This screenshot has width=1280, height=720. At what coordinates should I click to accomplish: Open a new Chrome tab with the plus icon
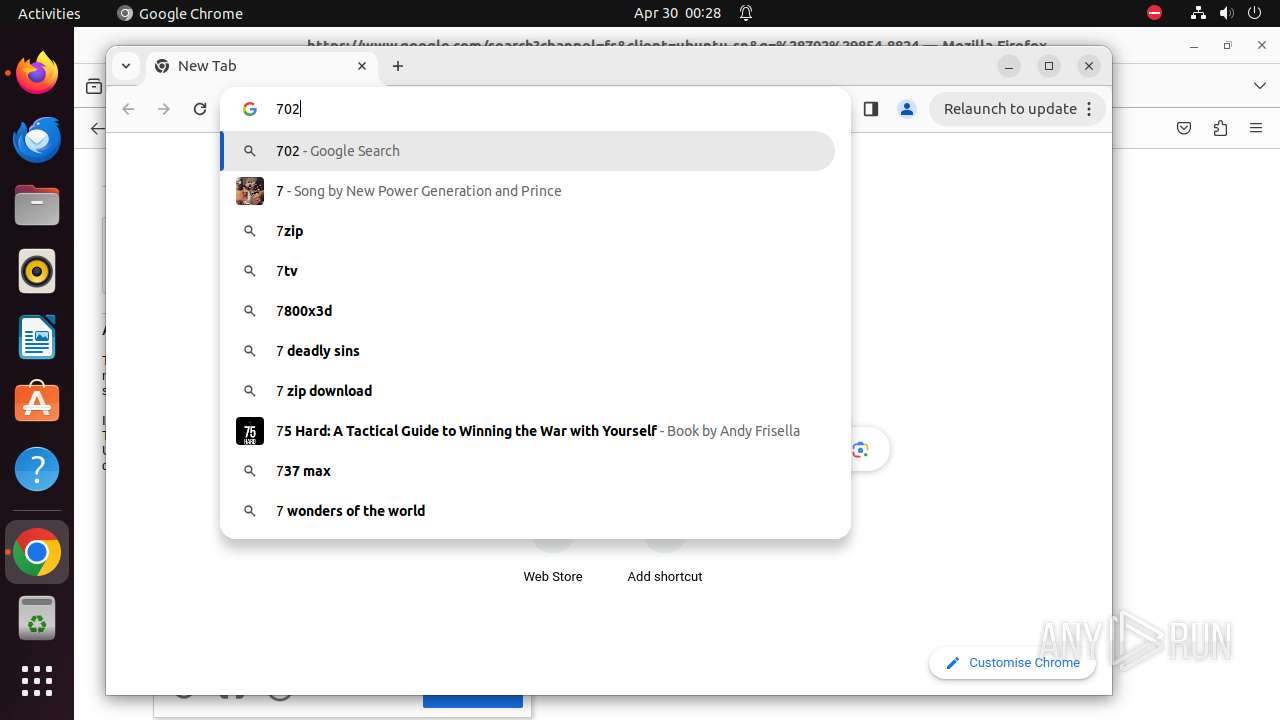tap(398, 66)
